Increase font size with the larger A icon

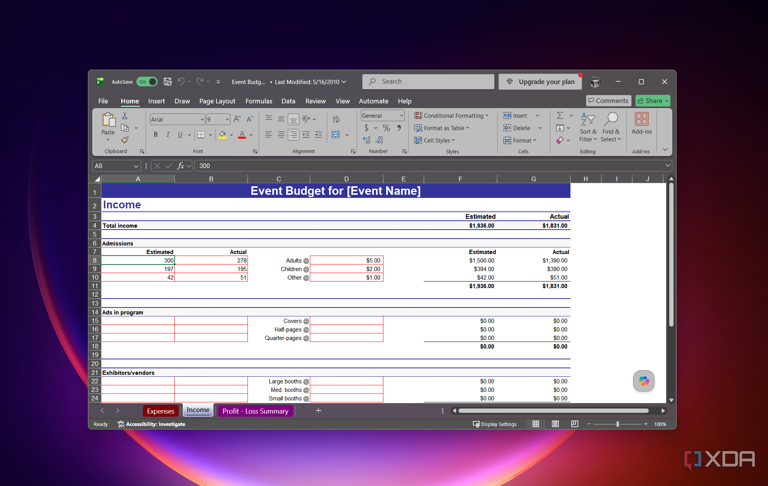[237, 119]
